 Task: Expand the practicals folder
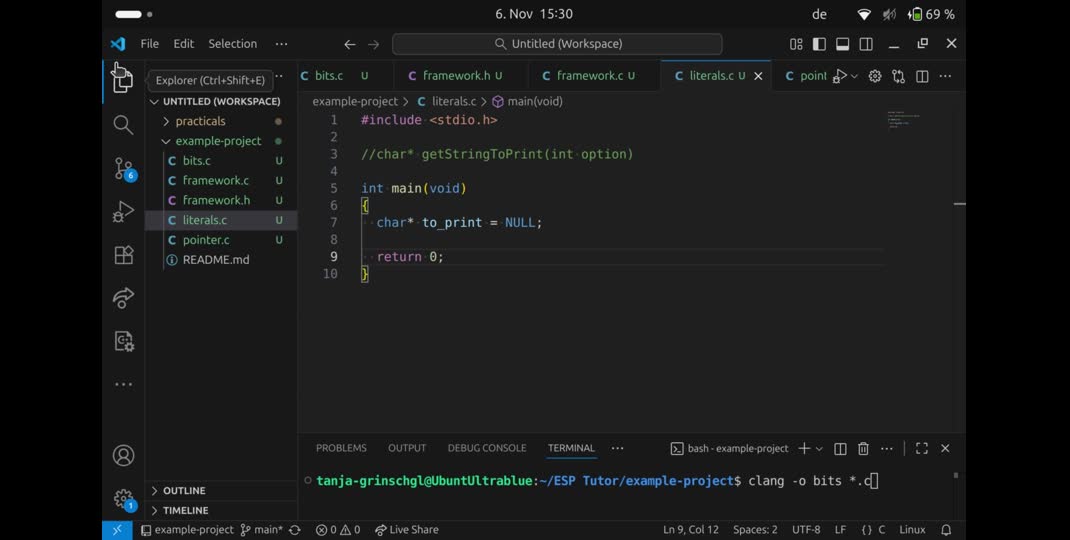pyautogui.click(x=200, y=121)
